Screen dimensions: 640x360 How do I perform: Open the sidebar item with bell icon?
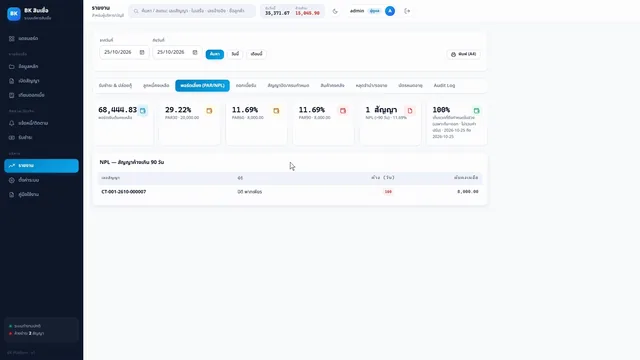pyautogui.click(x=41, y=123)
